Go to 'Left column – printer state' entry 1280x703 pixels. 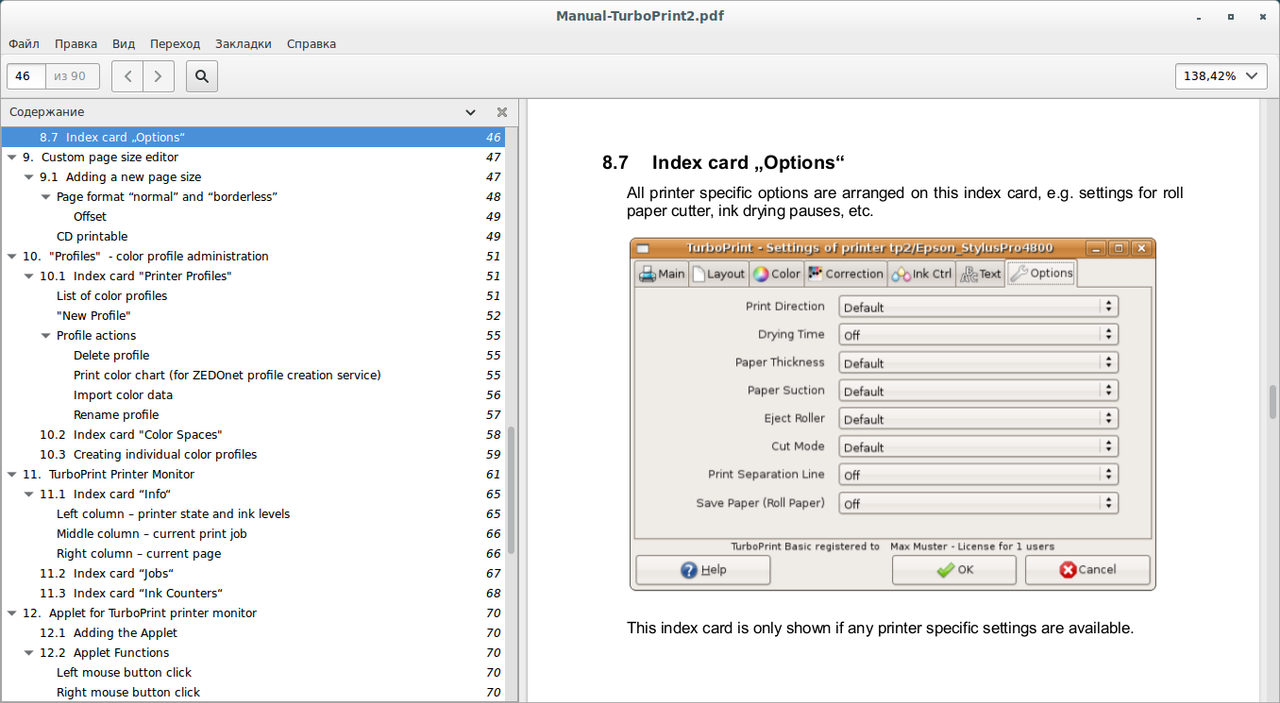tap(173, 514)
